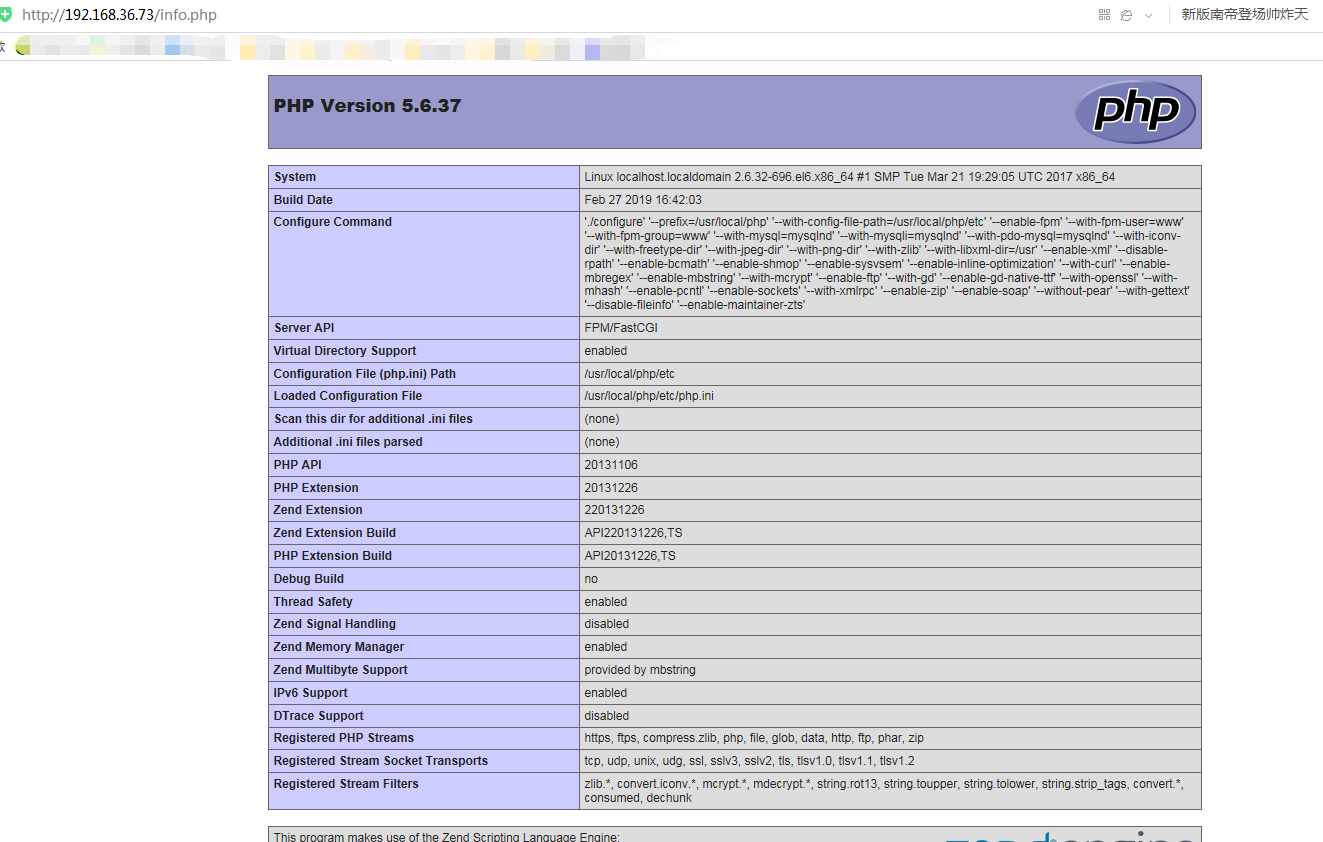The width and height of the screenshot is (1323, 842).
Task: Click the 'Registered PHP Streams' label
Action: (344, 738)
